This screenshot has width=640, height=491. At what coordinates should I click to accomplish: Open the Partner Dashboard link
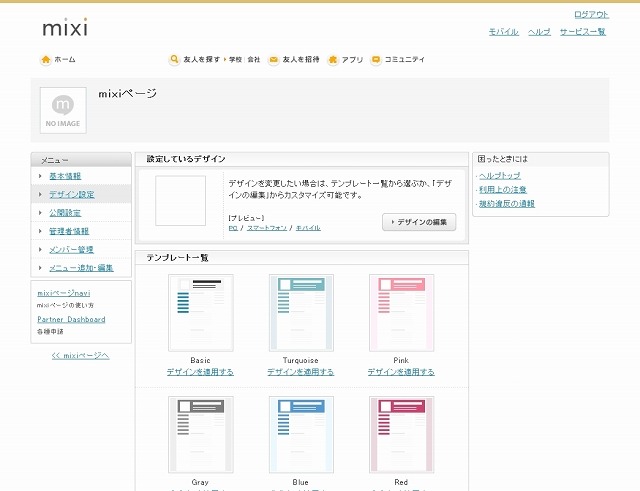pos(71,319)
